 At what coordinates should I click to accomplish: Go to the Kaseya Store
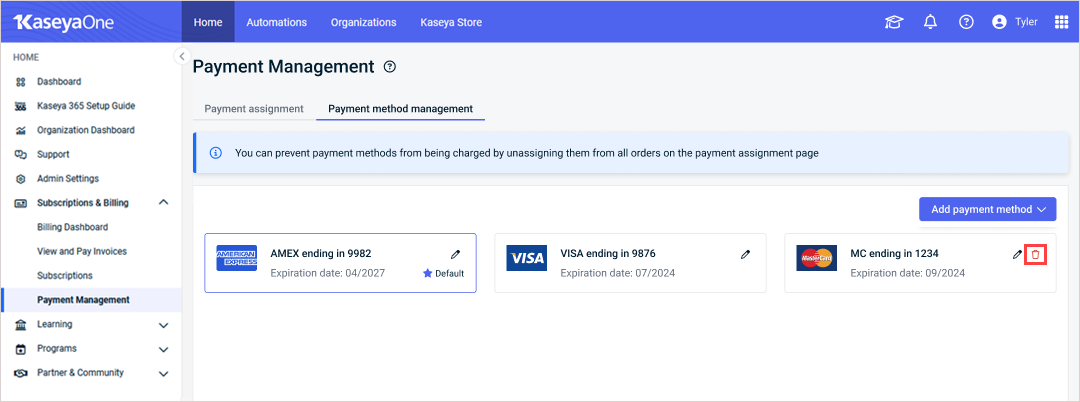[451, 22]
